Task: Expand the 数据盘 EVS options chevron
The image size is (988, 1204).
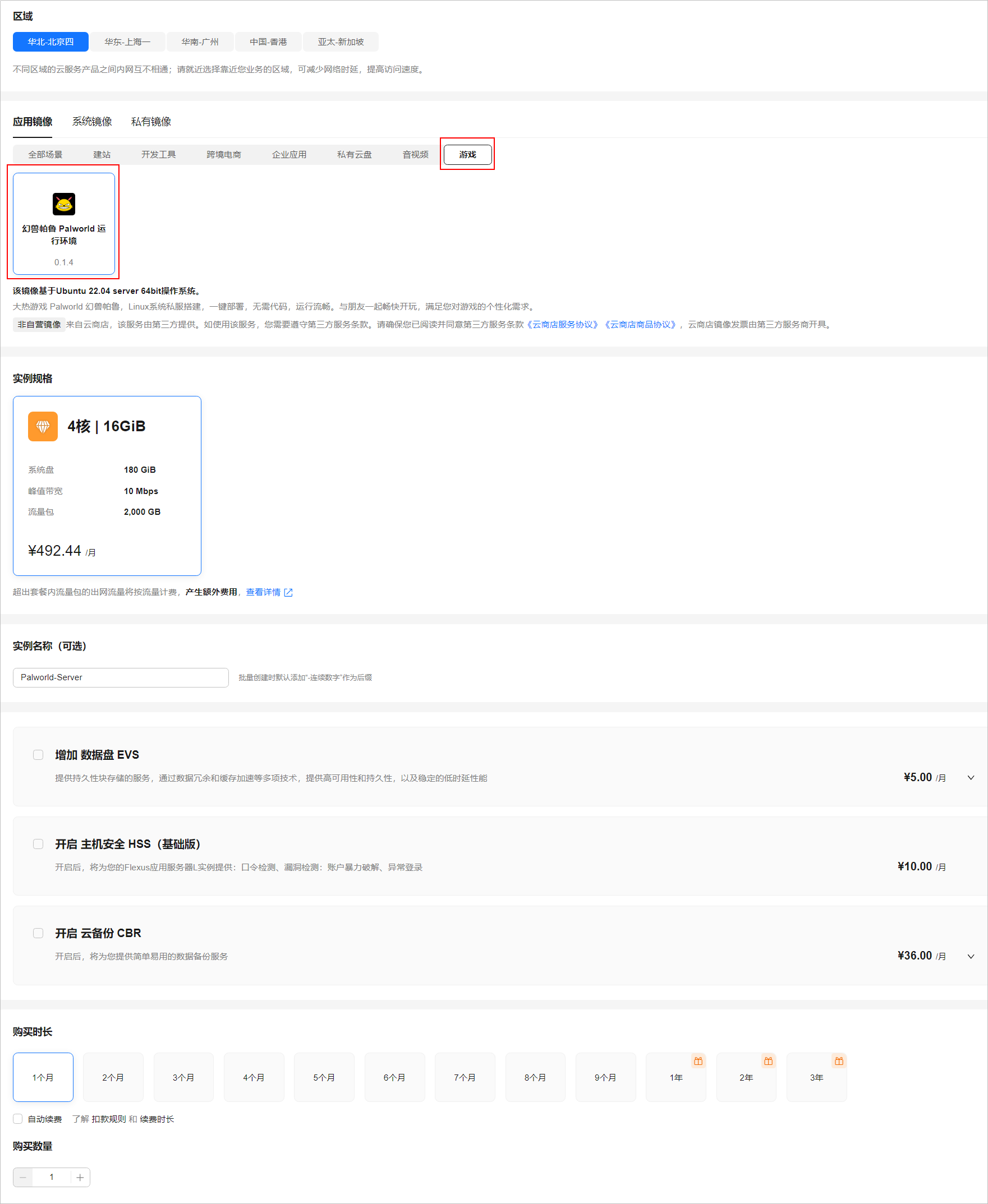Action: pos(971,778)
